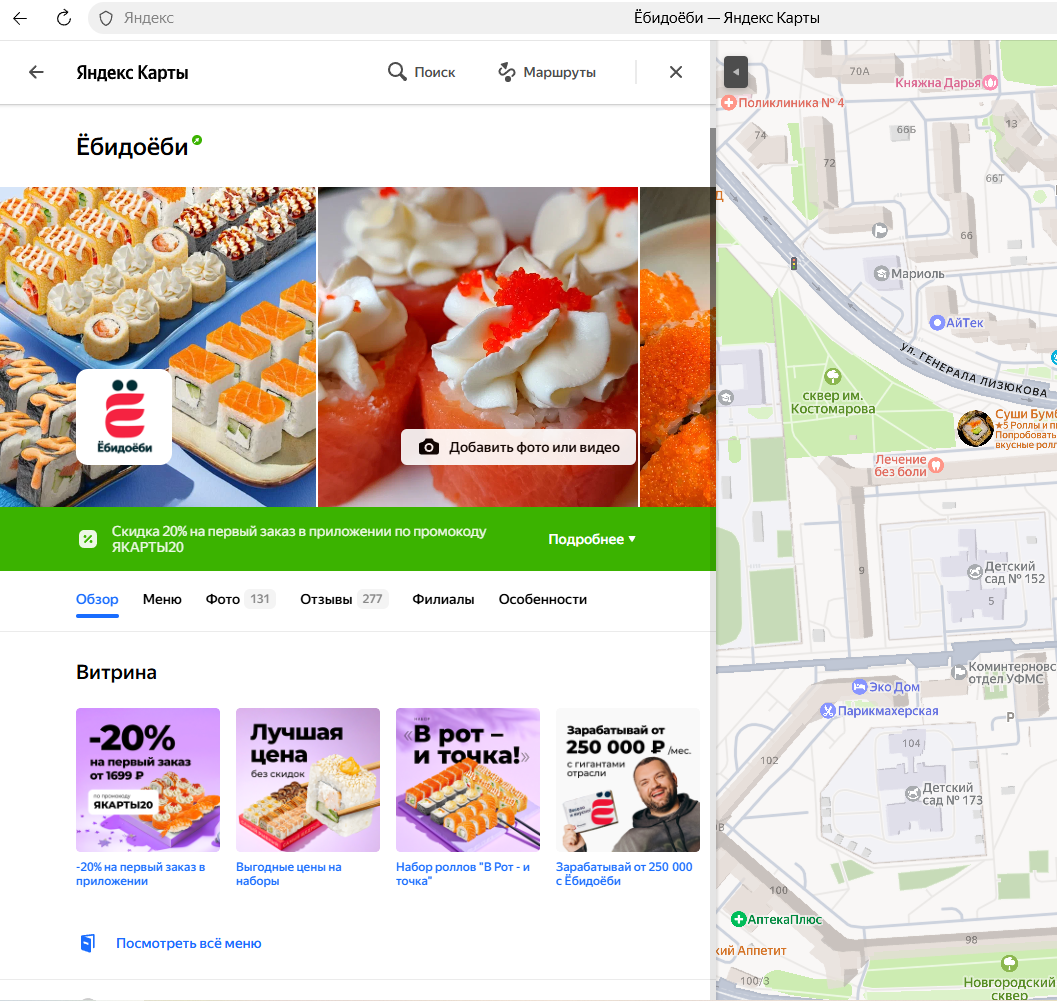Click Посмотреть всё меню link
1057x1001 pixels.
click(x=188, y=943)
